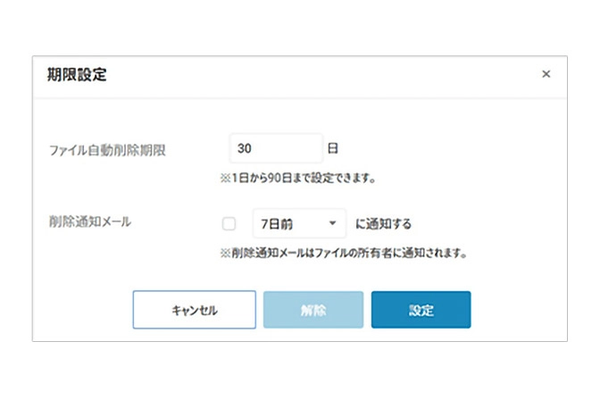This screenshot has width=600, height=400.
Task: Click the dropdown arrow beside 7日前
Action: (332, 223)
